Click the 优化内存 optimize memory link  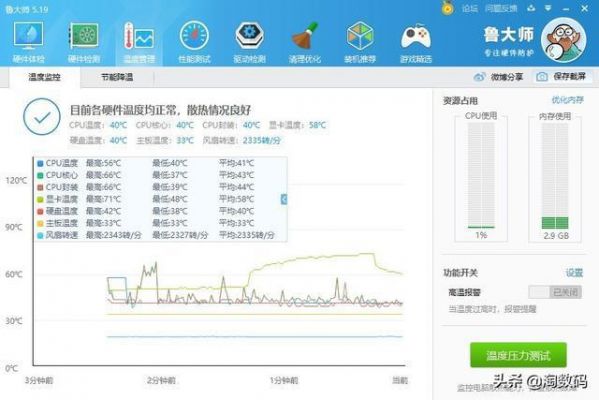[x=567, y=100]
